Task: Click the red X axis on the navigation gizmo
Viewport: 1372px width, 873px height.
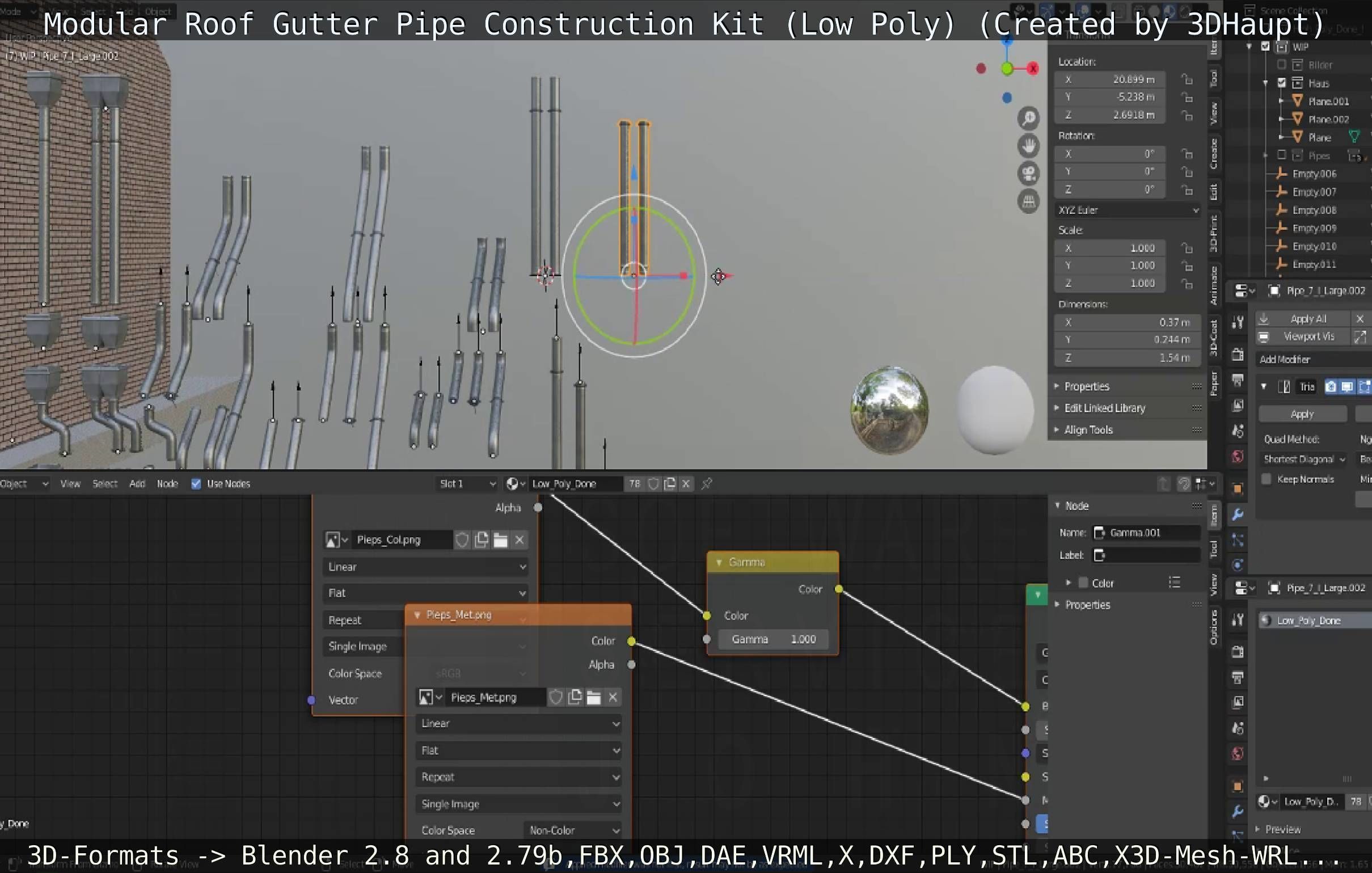Action: point(1032,69)
